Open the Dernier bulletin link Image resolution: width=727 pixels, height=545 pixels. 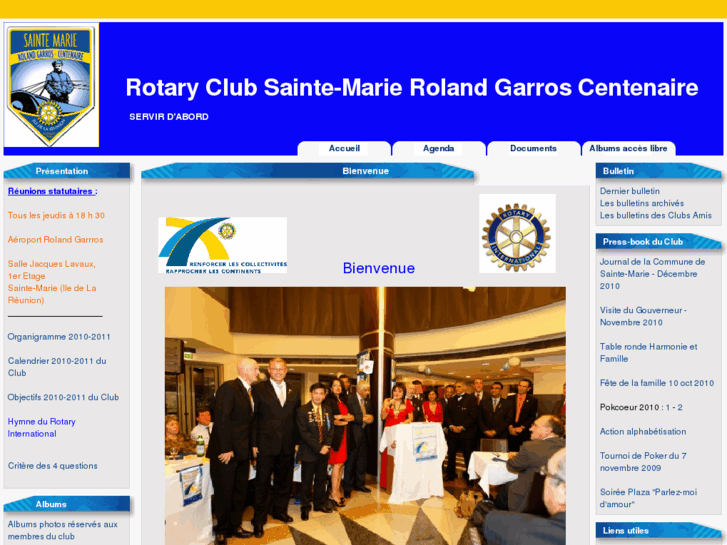[630, 191]
